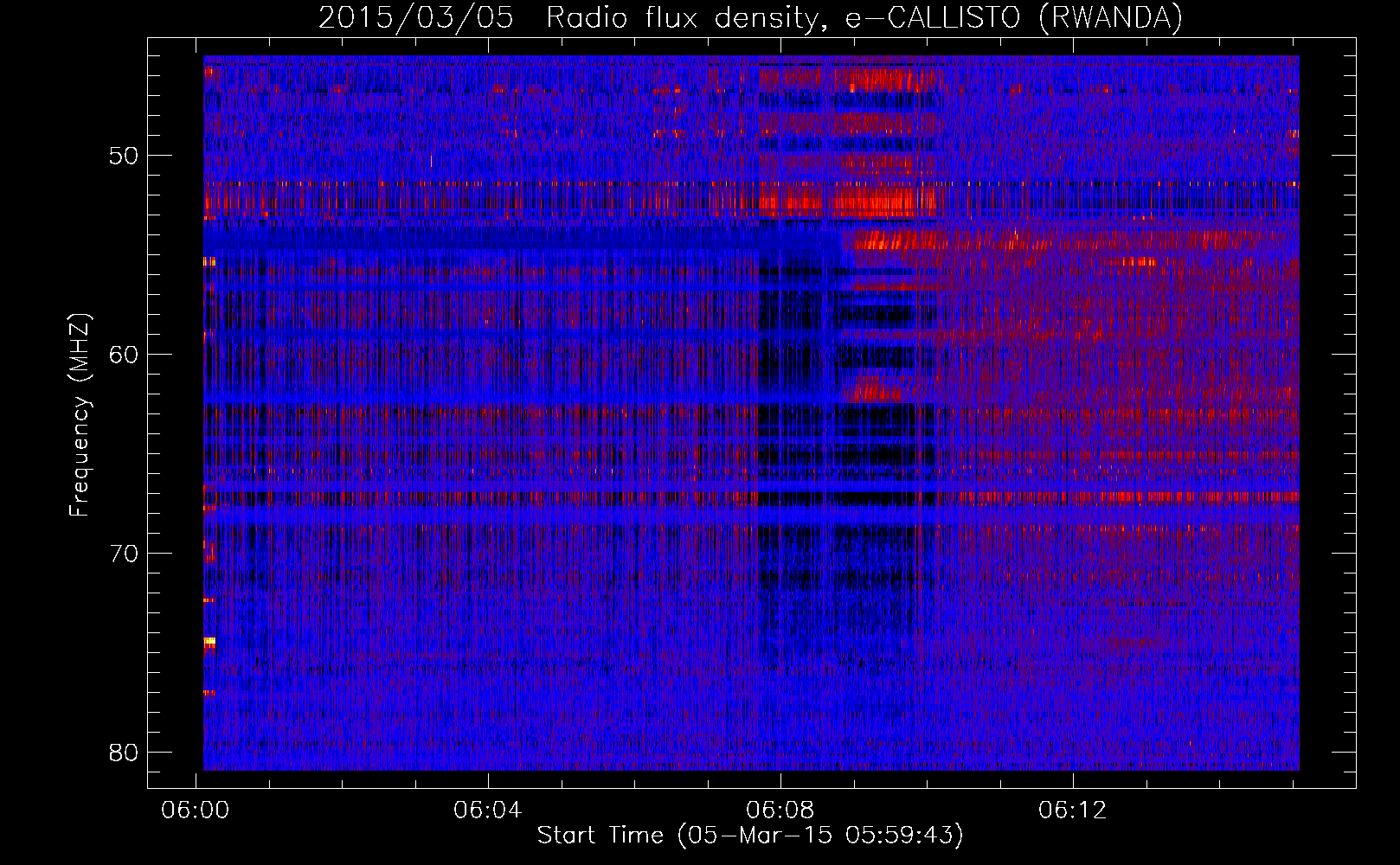
Task: Click the plot title 'Radio flux density, e-CALLISTO (RWANDA)'
Action: [864, 17]
